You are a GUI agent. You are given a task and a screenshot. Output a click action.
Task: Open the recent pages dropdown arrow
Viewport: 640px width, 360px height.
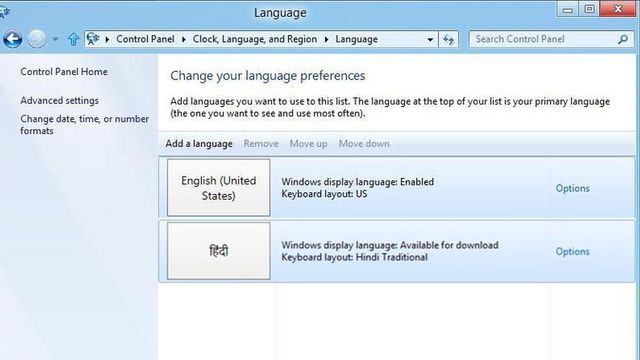[x=55, y=40]
